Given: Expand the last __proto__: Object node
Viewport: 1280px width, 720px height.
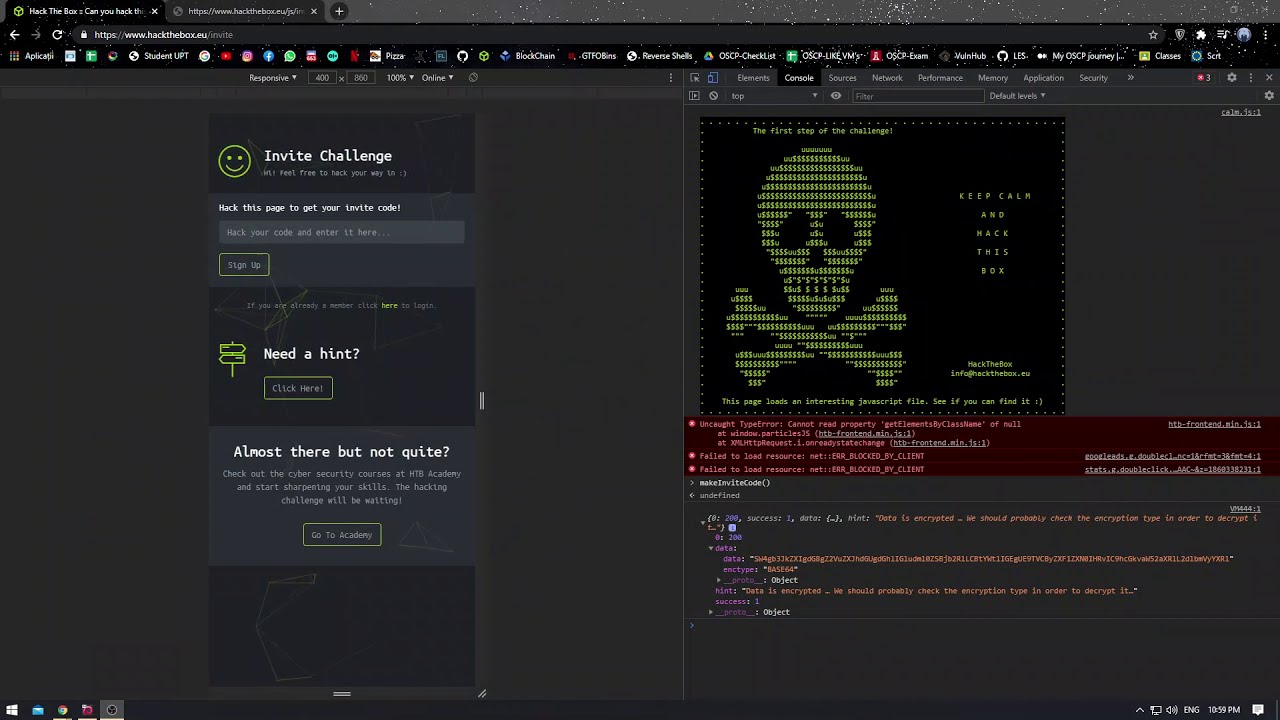Looking at the screenshot, I should [711, 612].
